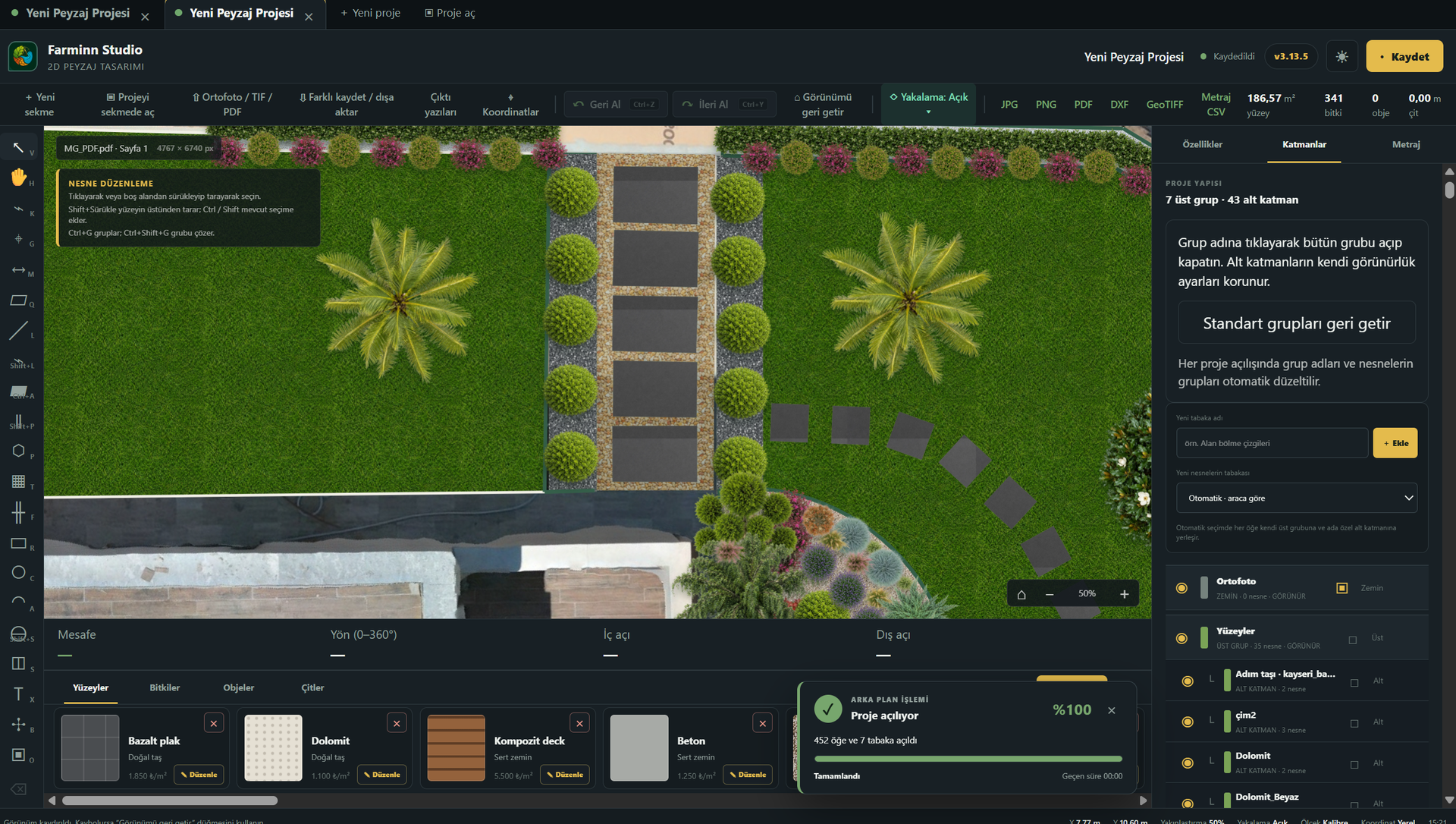Image resolution: width=1456 pixels, height=824 pixels.
Task: Click the Ekle add layer button
Action: [x=1395, y=443]
